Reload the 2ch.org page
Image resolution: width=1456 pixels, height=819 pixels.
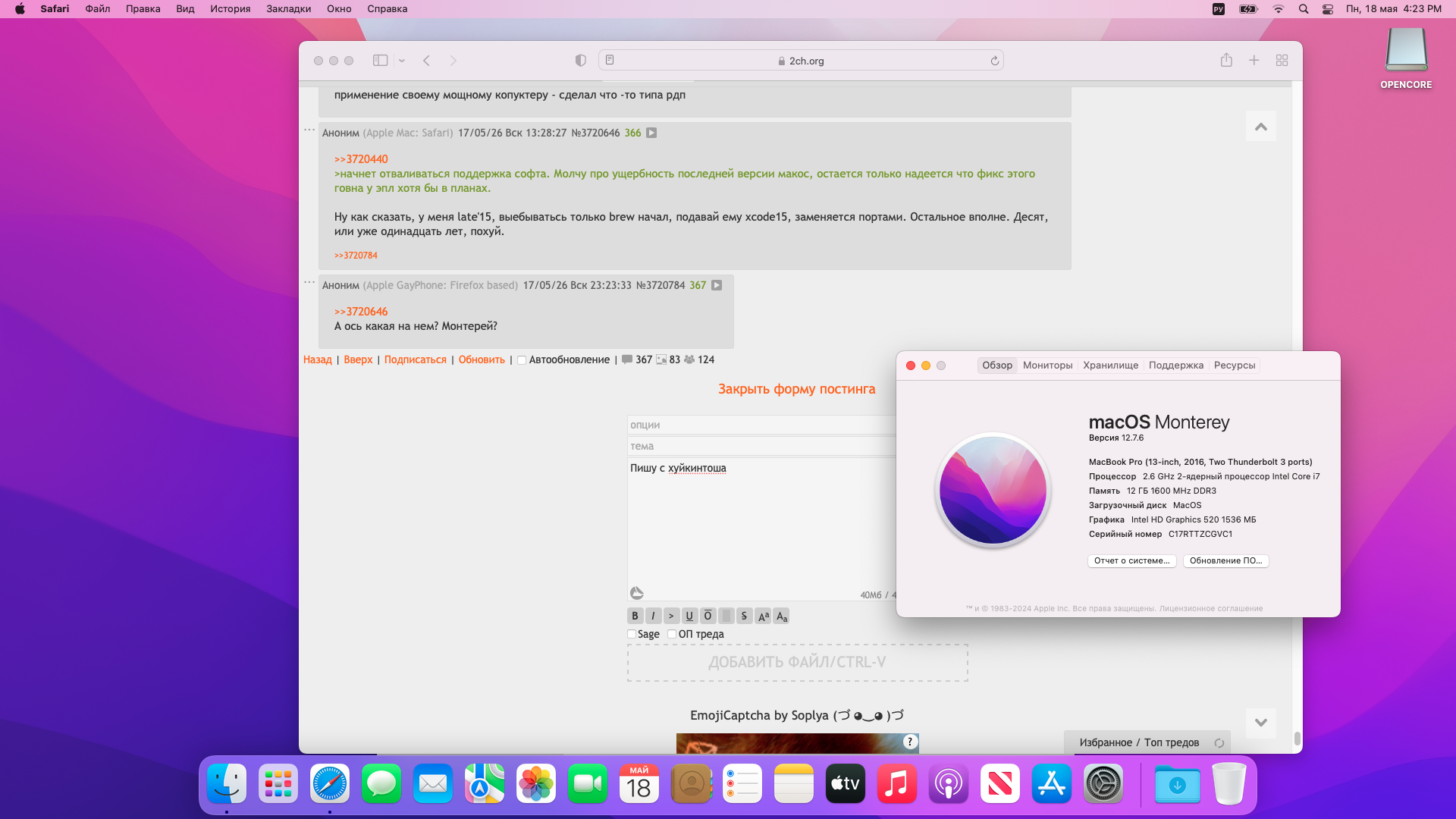click(x=995, y=61)
